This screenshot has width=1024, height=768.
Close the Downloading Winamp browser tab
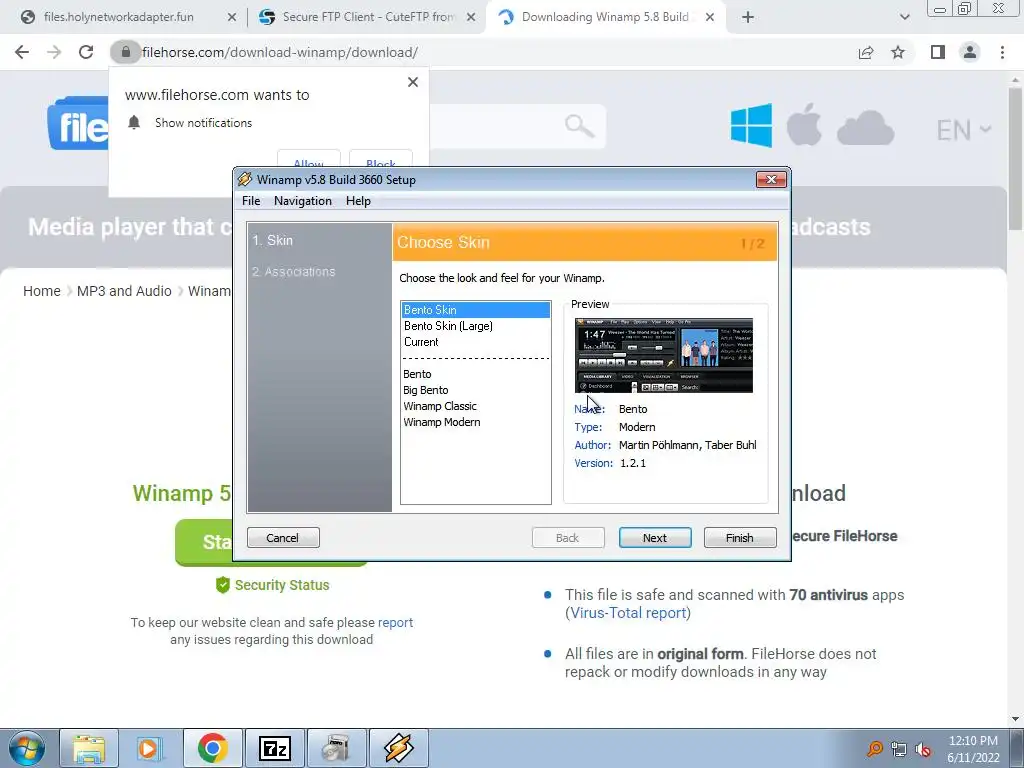(711, 17)
